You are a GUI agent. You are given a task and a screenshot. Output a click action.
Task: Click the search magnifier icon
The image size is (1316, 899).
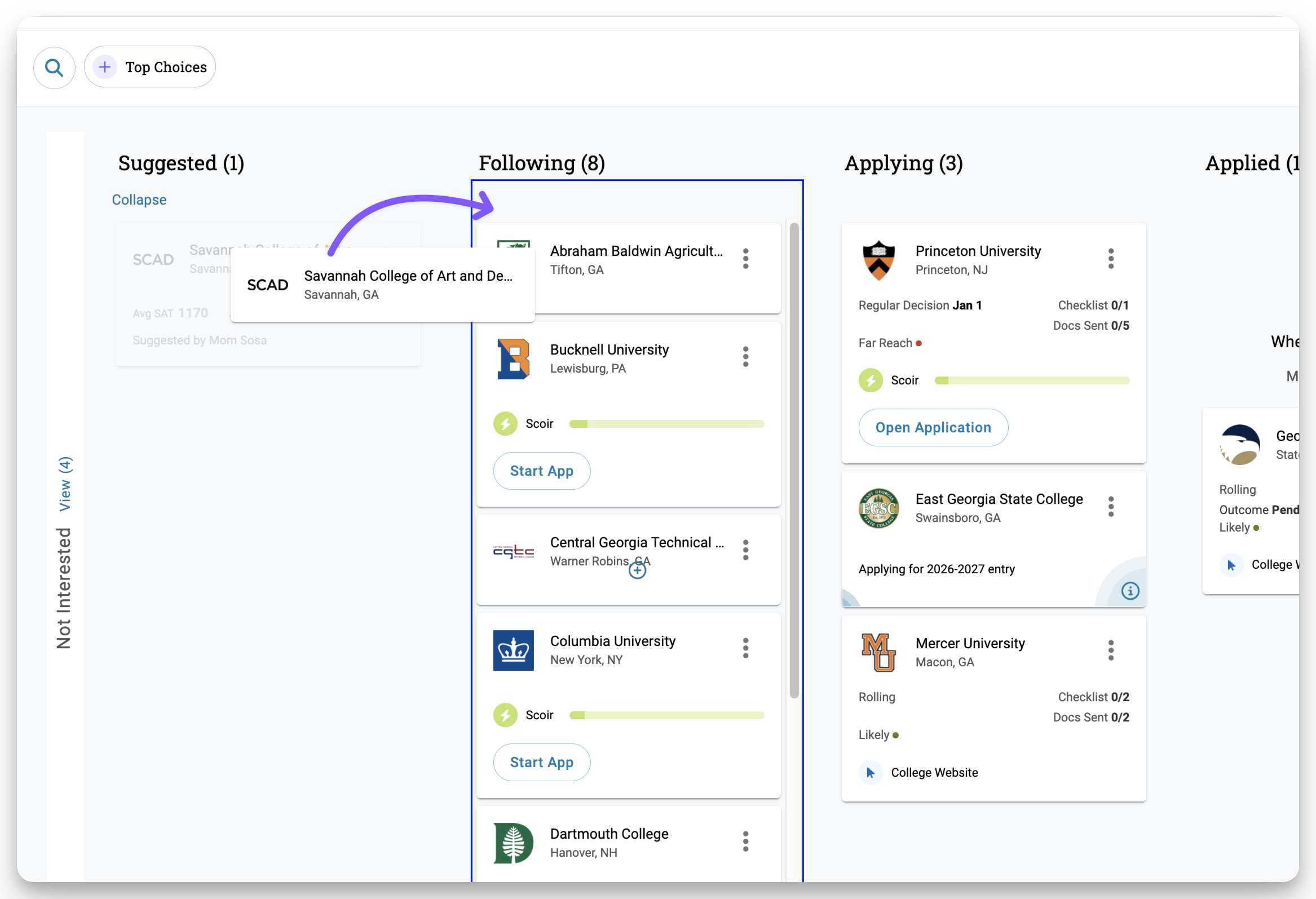pos(54,68)
